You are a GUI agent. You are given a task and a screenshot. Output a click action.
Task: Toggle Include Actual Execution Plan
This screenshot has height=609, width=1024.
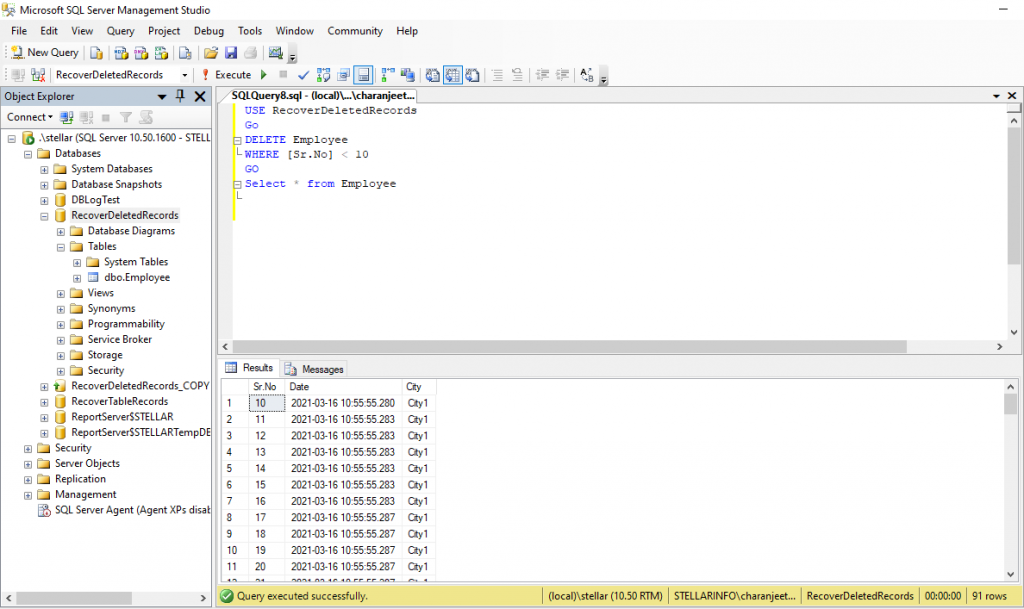click(x=388, y=75)
